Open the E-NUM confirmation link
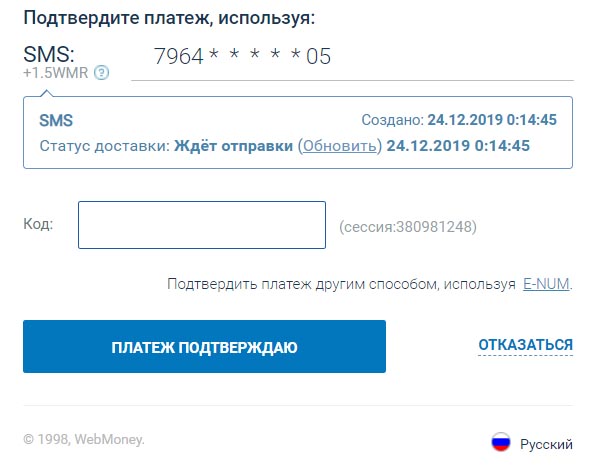 coord(546,285)
